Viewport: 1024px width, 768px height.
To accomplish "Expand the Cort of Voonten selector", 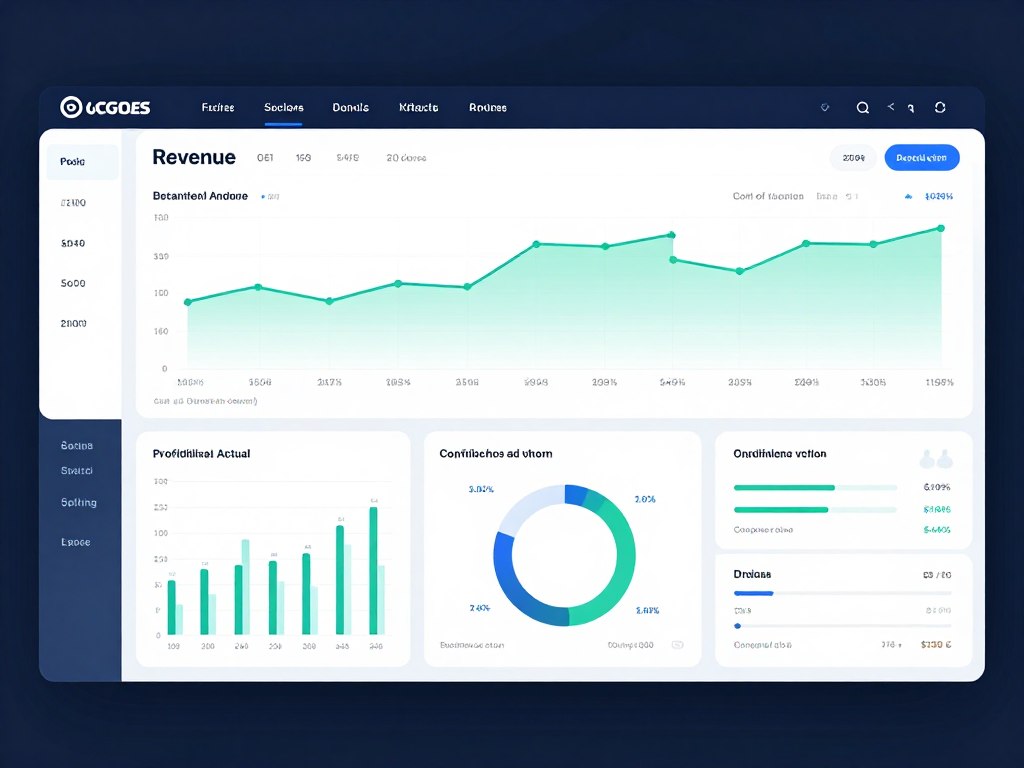I will (x=770, y=196).
